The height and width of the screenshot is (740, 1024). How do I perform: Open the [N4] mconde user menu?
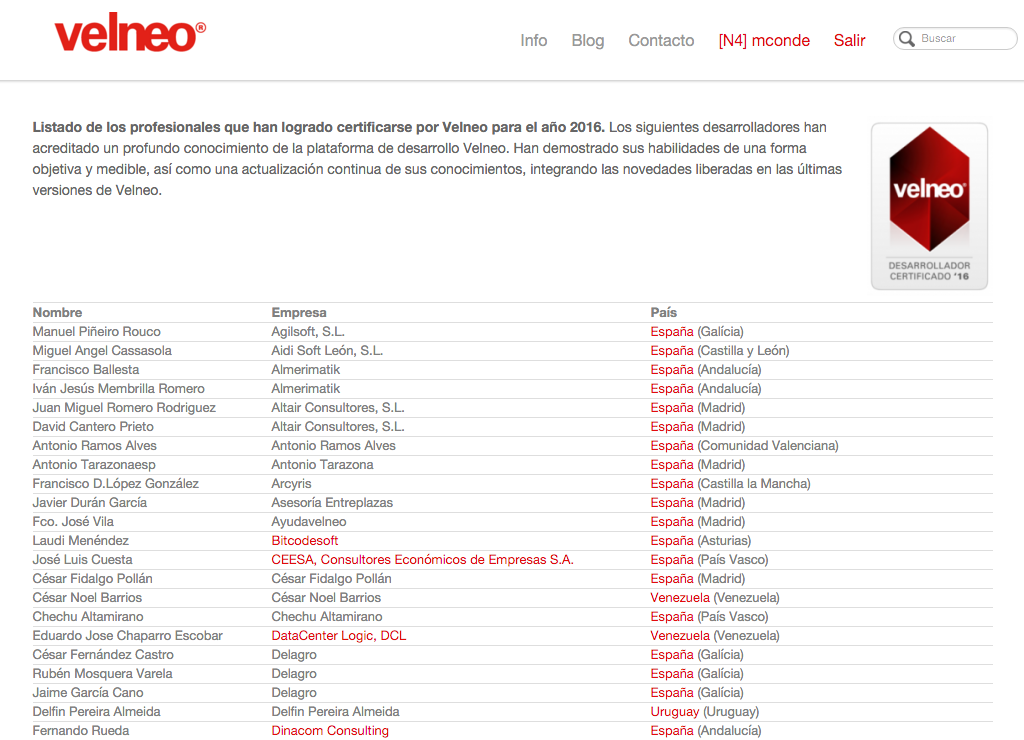click(x=764, y=40)
